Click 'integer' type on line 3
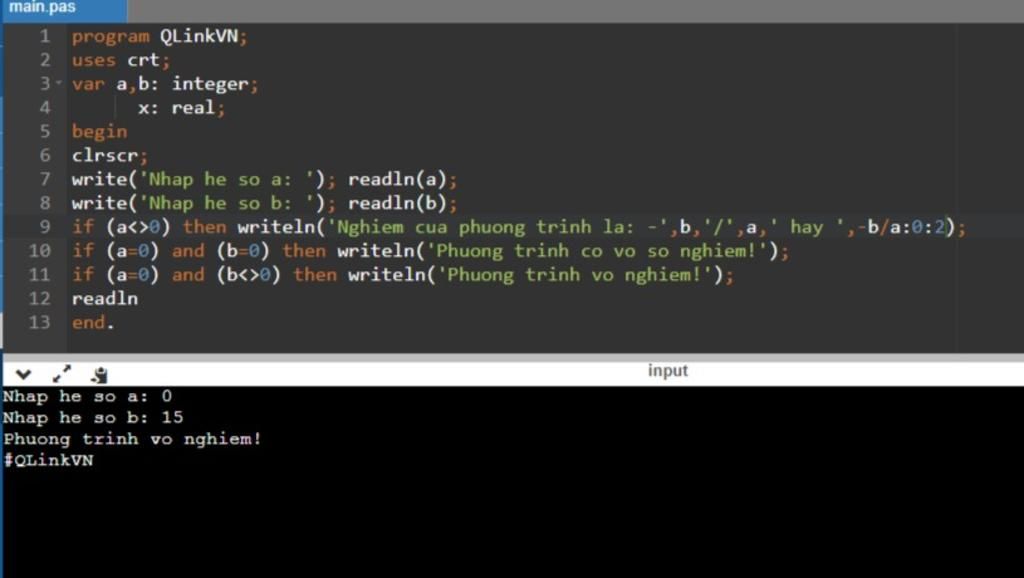Screen dimensions: 1024x578 coord(210,84)
